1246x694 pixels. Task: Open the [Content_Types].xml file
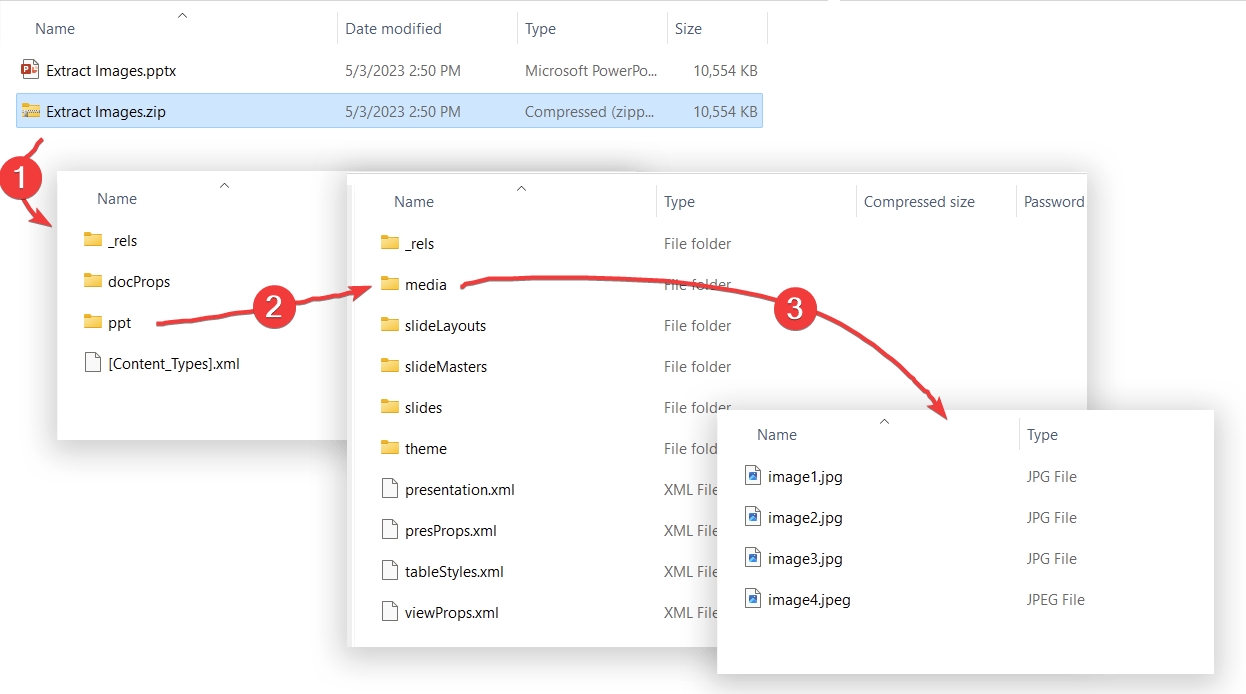[x=174, y=363]
